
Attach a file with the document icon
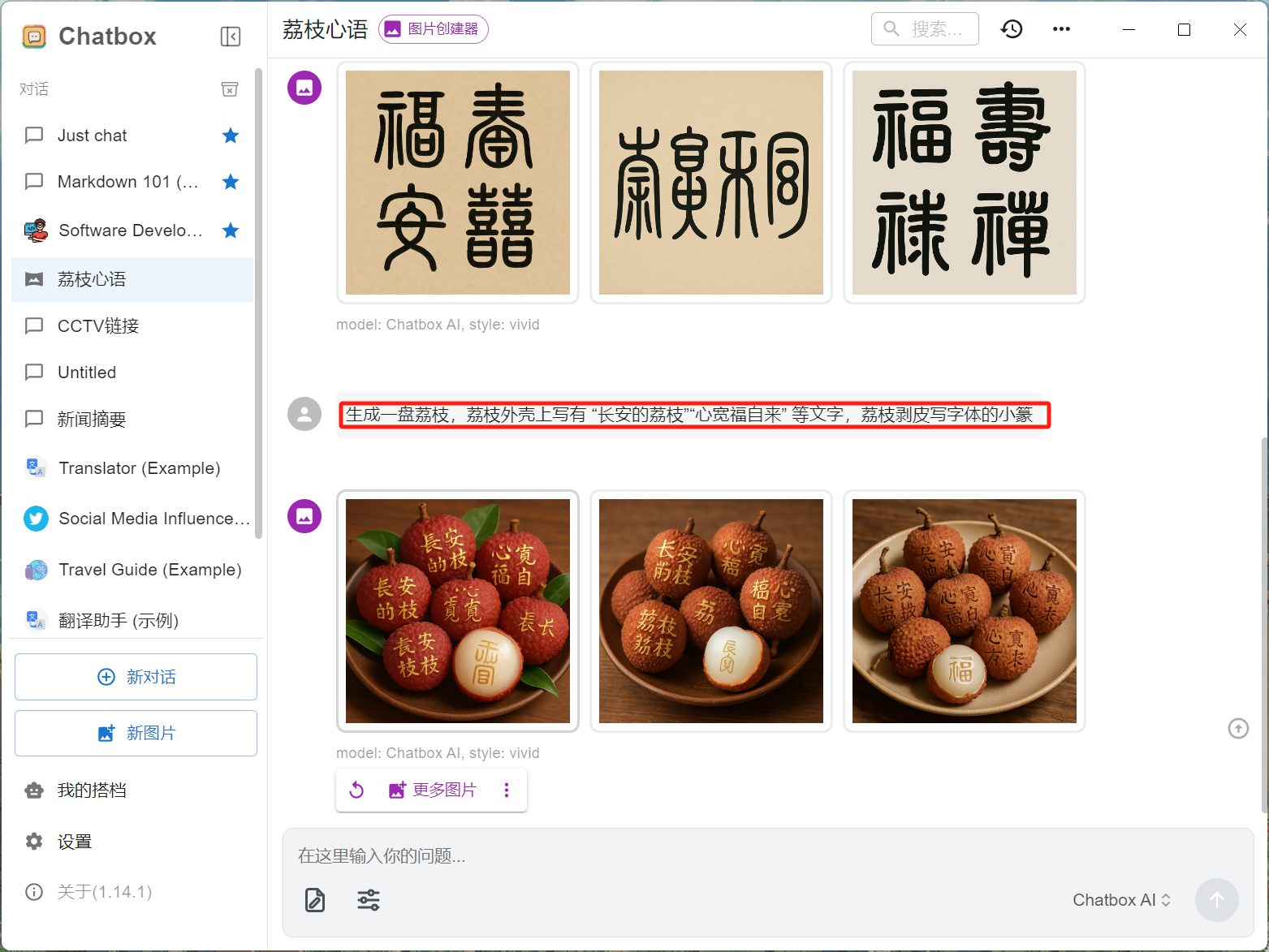[x=315, y=900]
